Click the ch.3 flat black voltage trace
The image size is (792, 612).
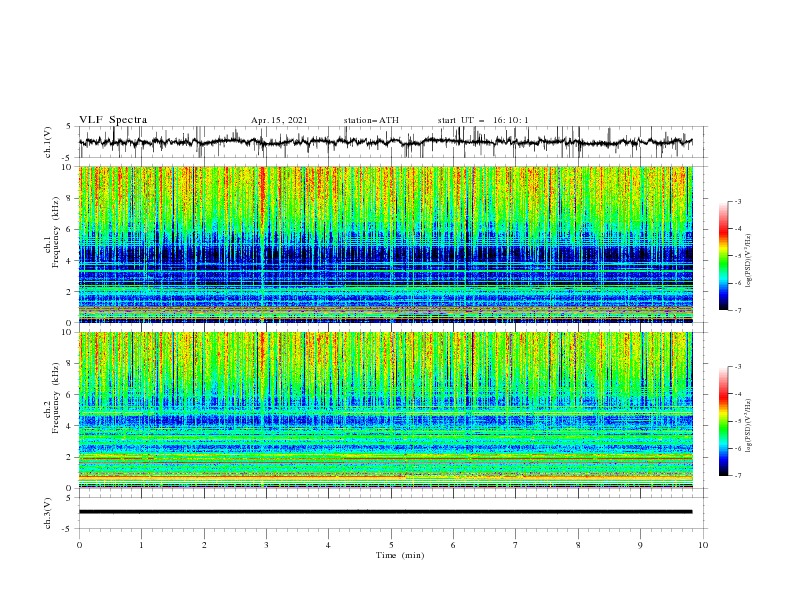coord(385,512)
